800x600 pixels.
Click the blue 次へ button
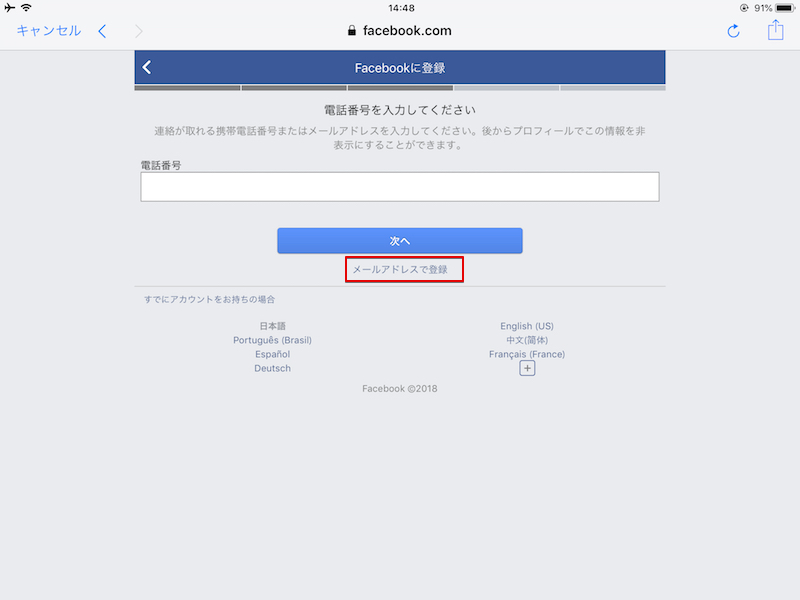click(x=399, y=241)
